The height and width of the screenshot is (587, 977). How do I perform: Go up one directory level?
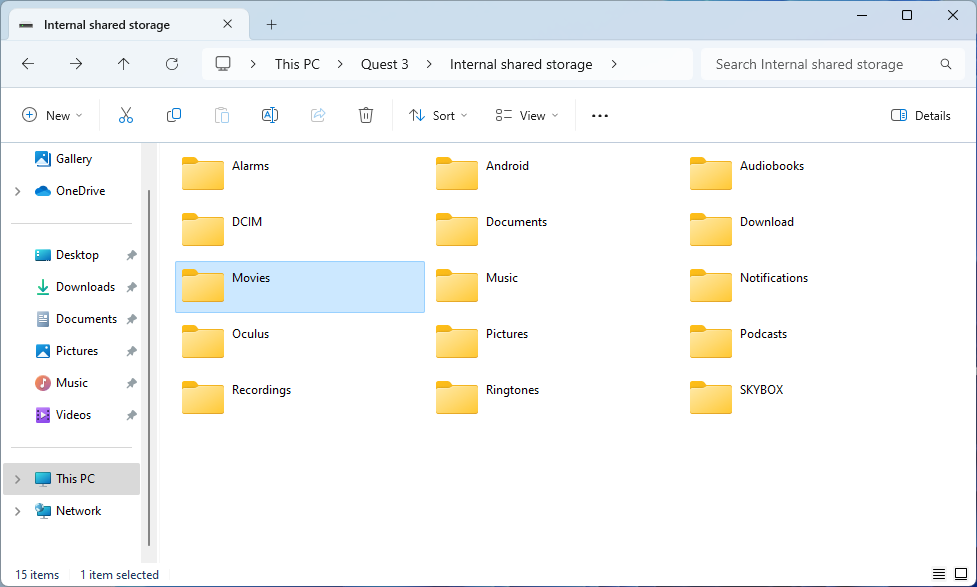pyautogui.click(x=124, y=64)
